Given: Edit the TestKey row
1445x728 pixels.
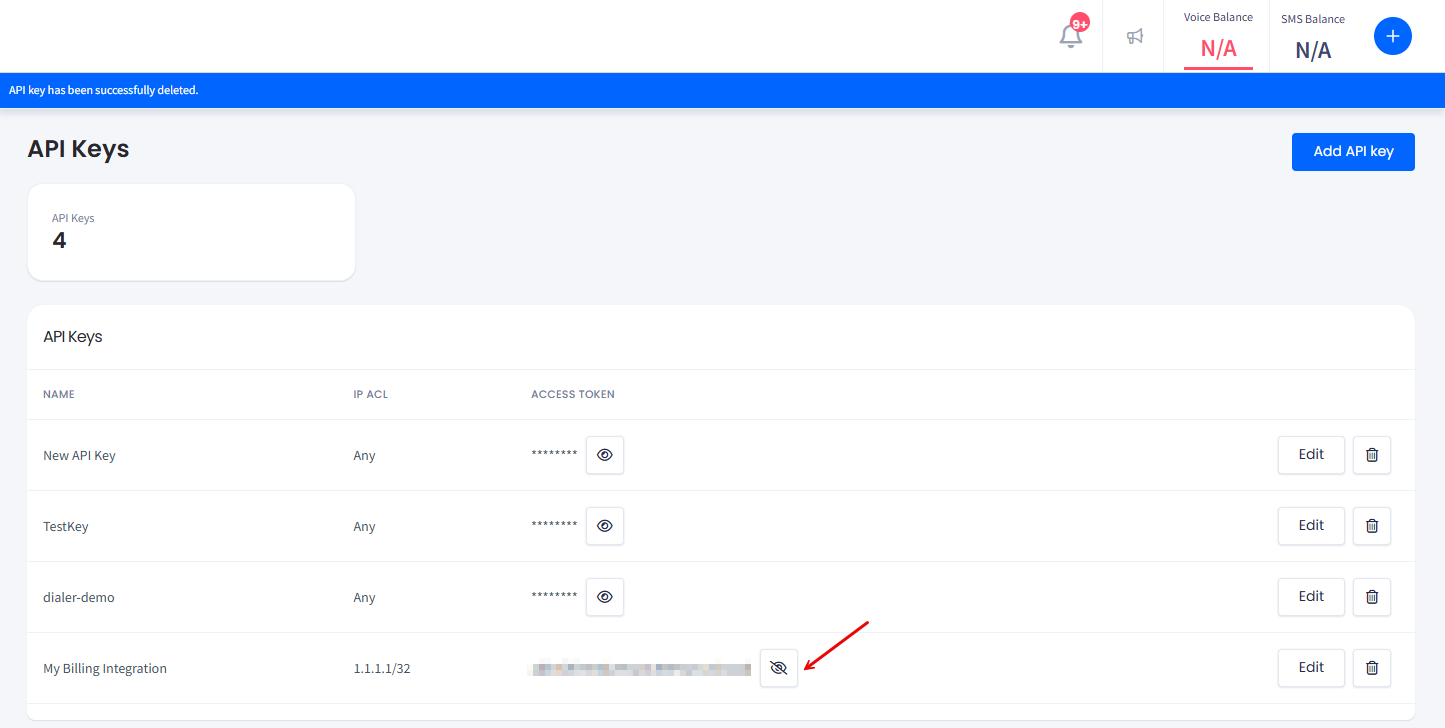Looking at the screenshot, I should coord(1311,526).
